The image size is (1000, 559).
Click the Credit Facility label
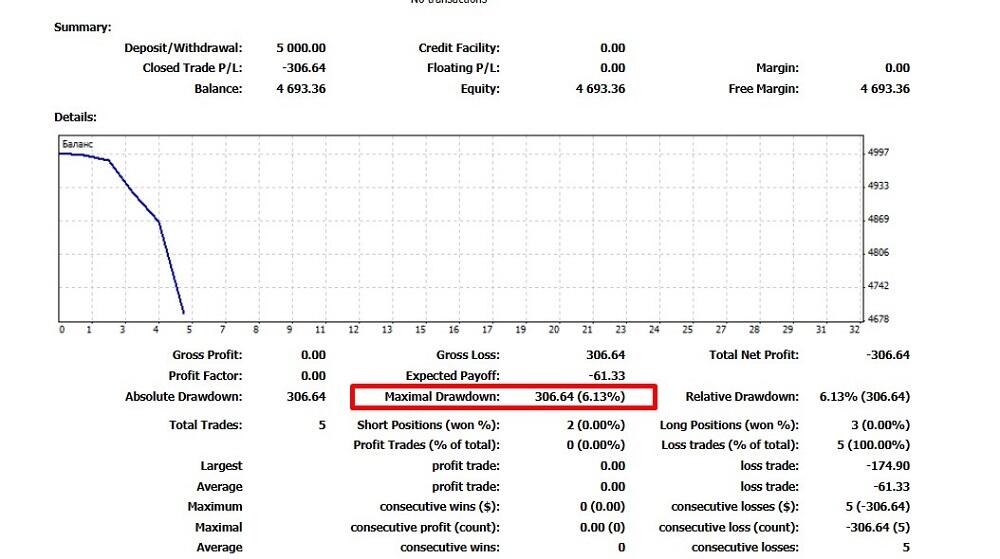point(459,48)
